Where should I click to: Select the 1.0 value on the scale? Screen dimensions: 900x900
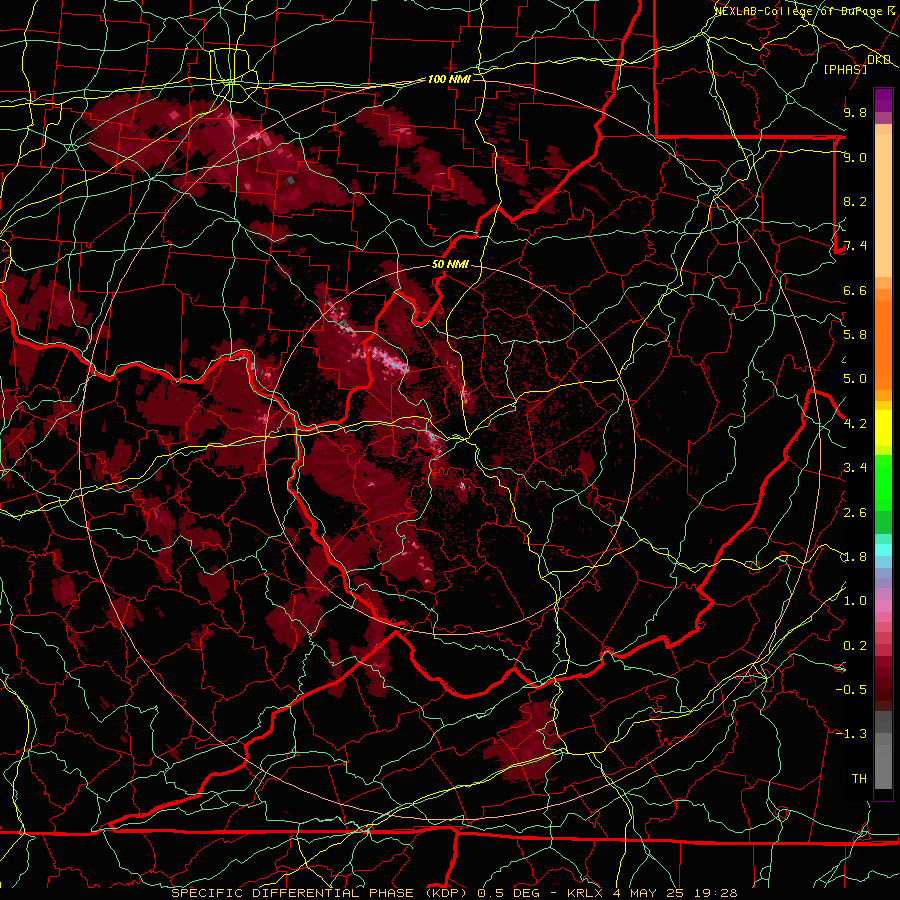pyautogui.click(x=855, y=601)
